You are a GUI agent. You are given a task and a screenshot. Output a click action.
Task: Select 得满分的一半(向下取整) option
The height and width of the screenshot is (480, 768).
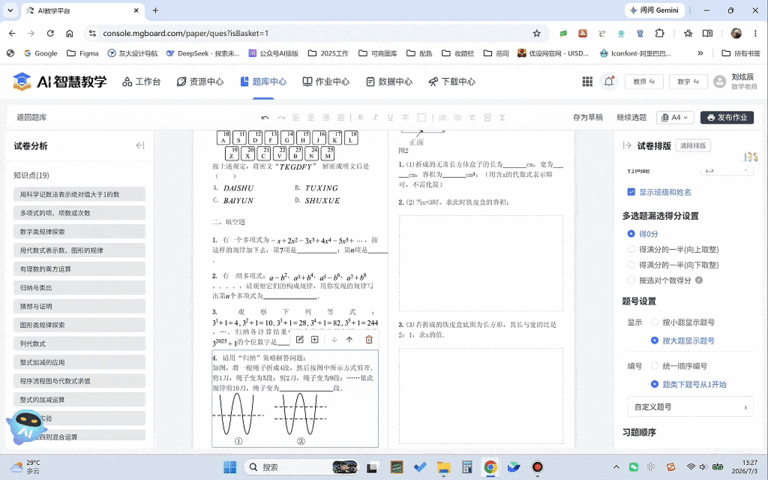631,265
